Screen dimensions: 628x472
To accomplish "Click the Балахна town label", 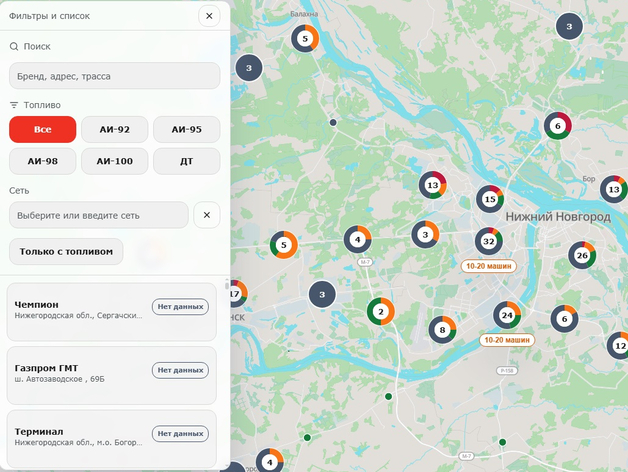I will pyautogui.click(x=304, y=14).
